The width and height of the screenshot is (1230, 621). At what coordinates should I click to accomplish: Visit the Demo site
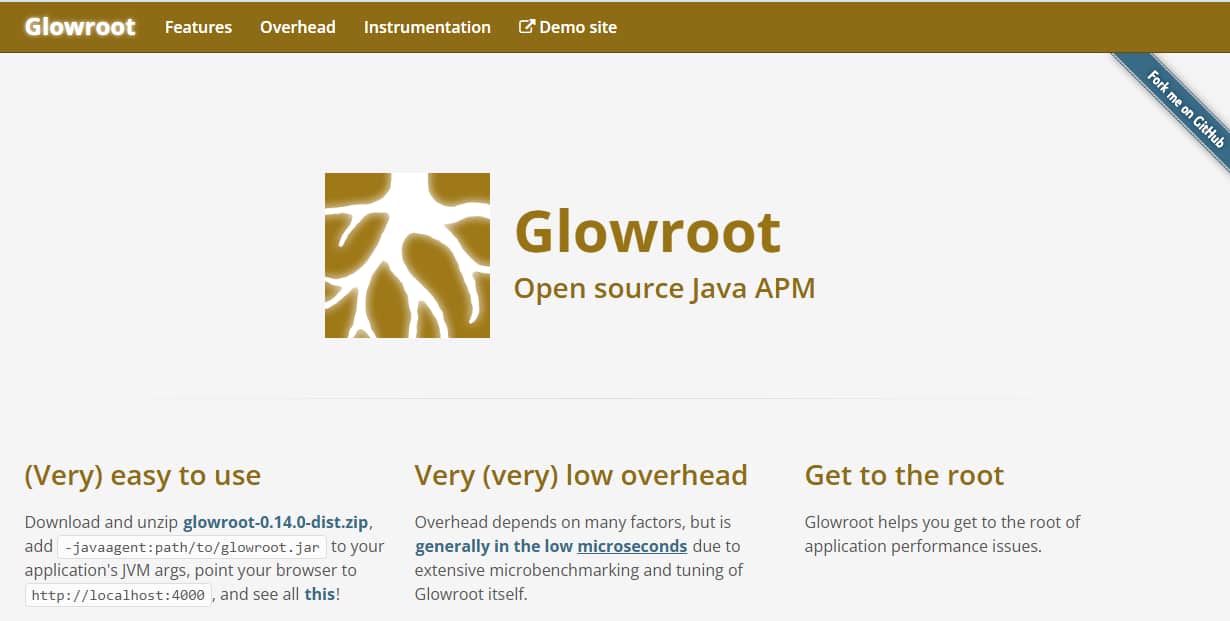578,27
